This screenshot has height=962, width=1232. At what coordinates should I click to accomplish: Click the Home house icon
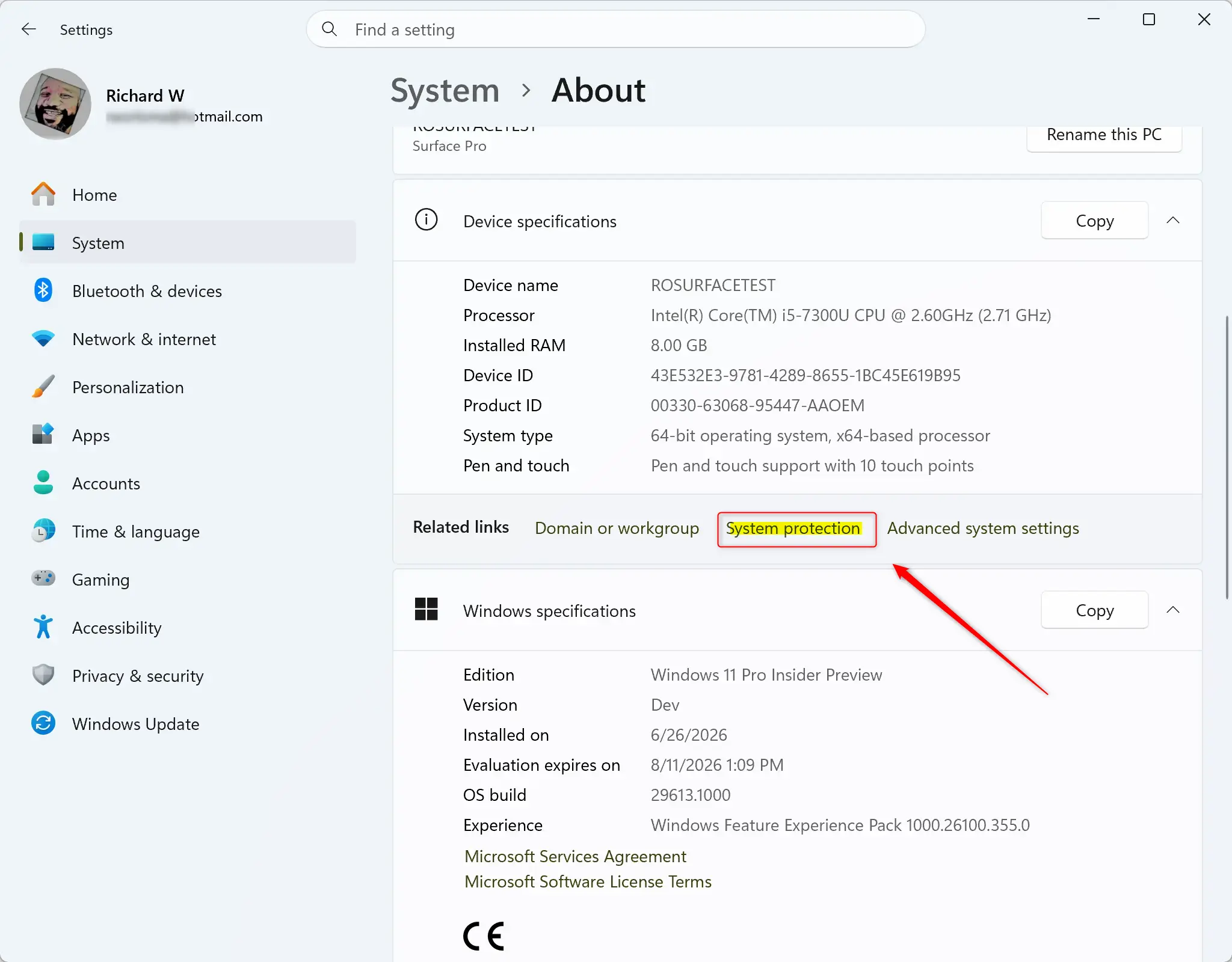tap(43, 194)
